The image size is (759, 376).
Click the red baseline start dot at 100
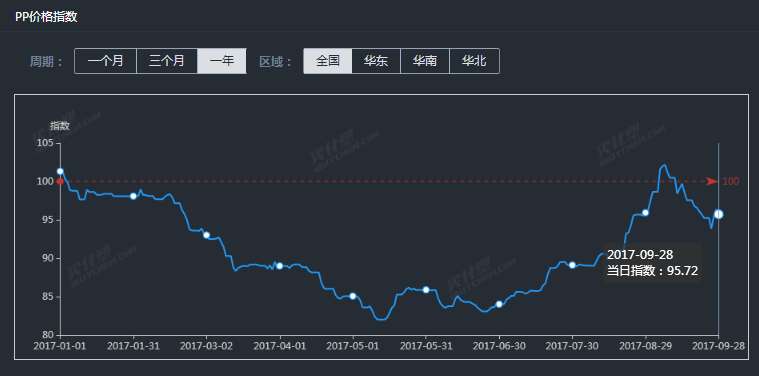pos(60,181)
